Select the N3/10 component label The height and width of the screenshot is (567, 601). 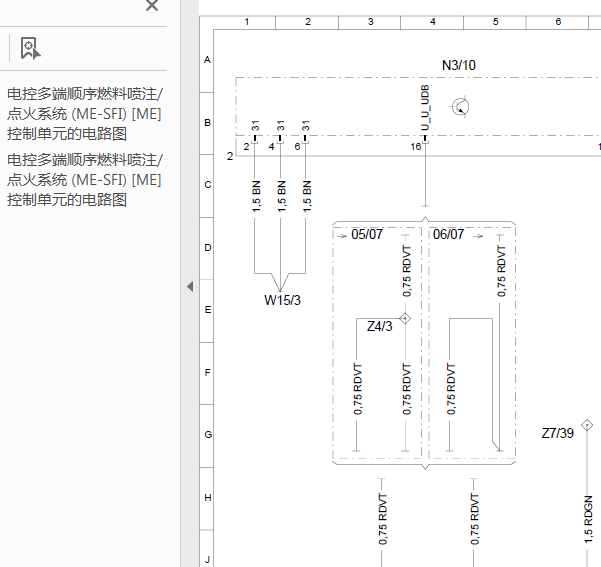(x=458, y=65)
